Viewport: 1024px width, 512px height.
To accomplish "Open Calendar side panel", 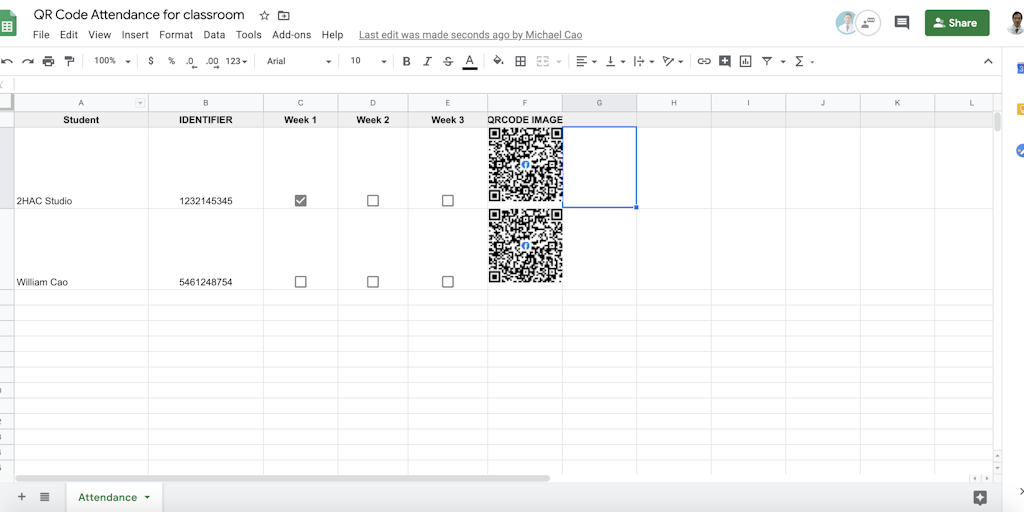I will (1019, 69).
